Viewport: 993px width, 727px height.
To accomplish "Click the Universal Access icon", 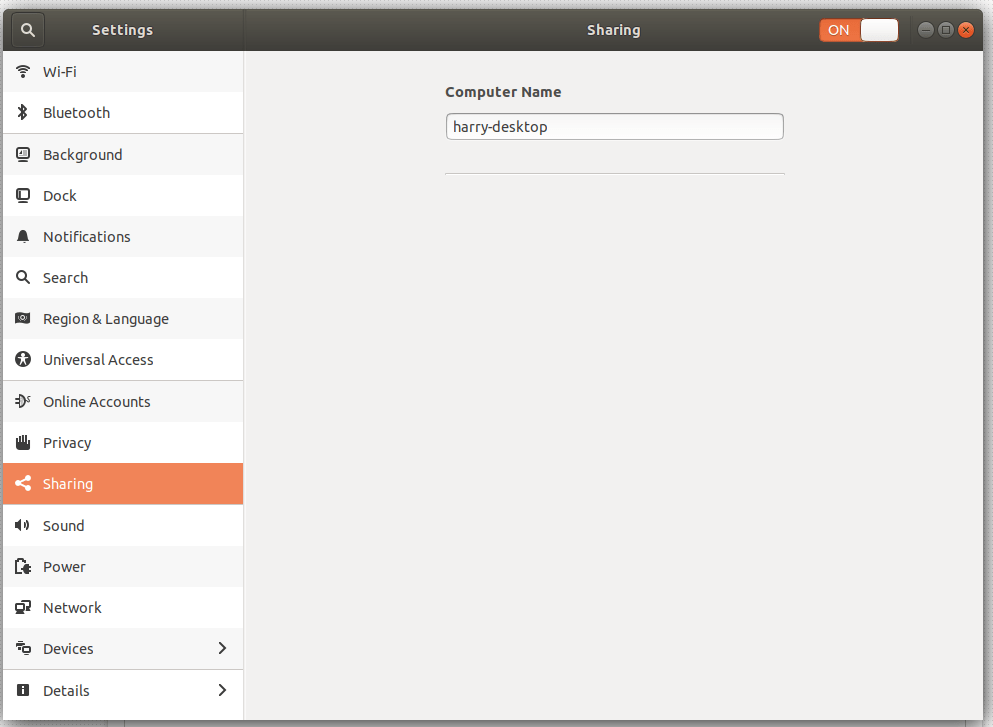I will (23, 360).
